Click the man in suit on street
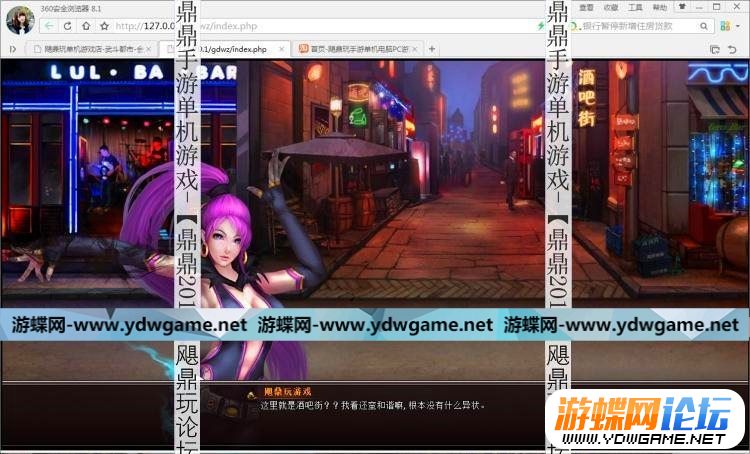 [511, 179]
